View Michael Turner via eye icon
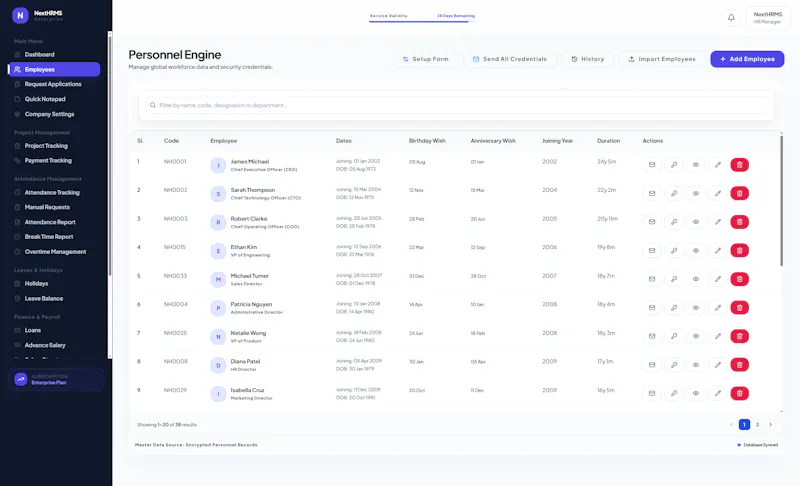The width and height of the screenshot is (800, 486). point(696,279)
